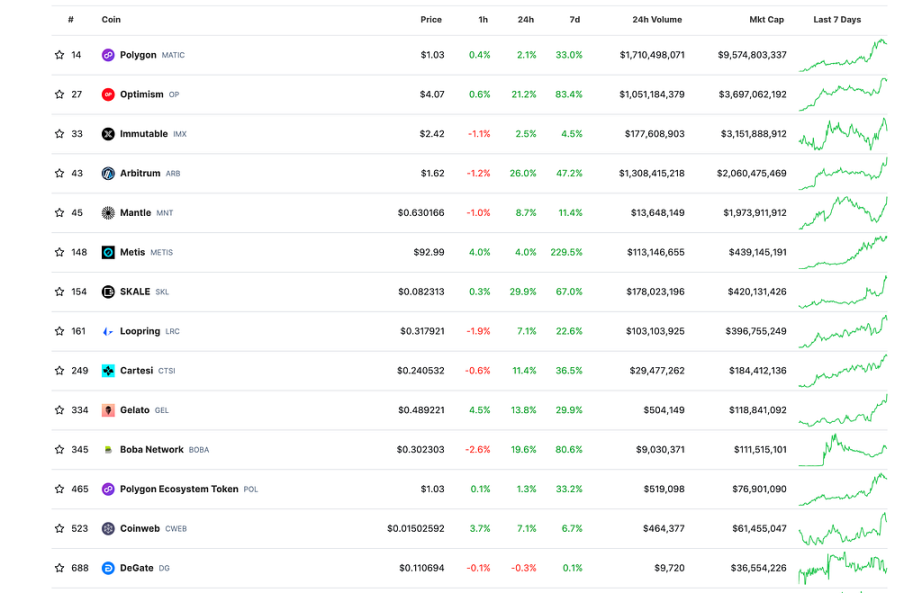Viewport: 922px width, 593px height.
Task: Open the Polygon coin name link
Action: click(138, 55)
